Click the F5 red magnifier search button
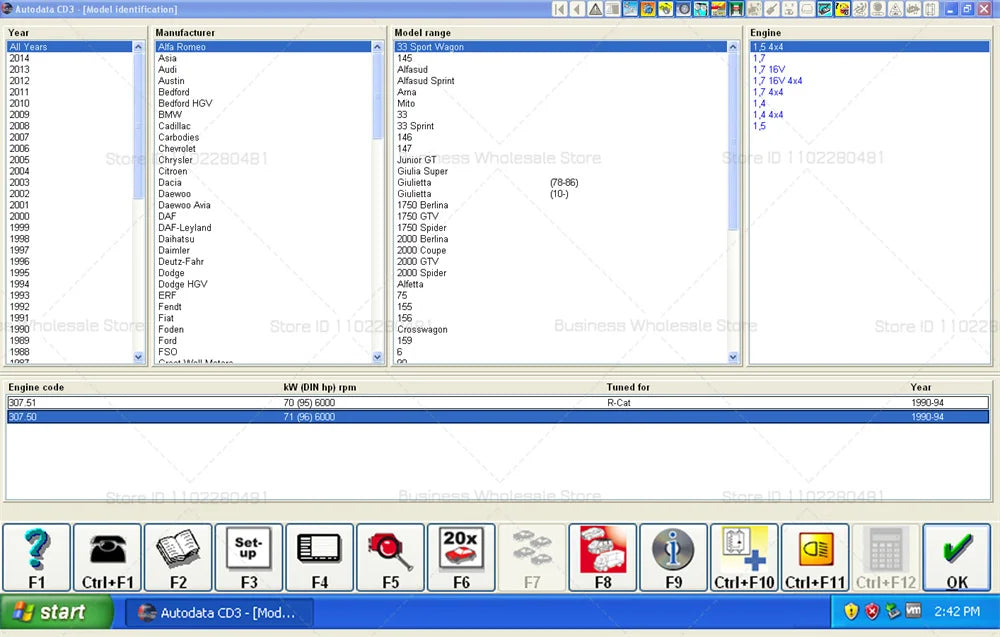Viewport: 1000px width, 637px height. (391, 557)
